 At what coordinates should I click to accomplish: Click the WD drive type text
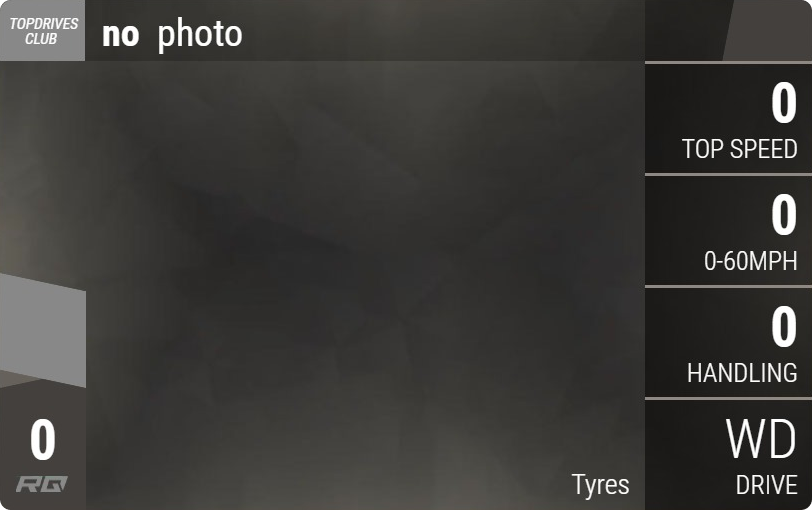point(761,439)
